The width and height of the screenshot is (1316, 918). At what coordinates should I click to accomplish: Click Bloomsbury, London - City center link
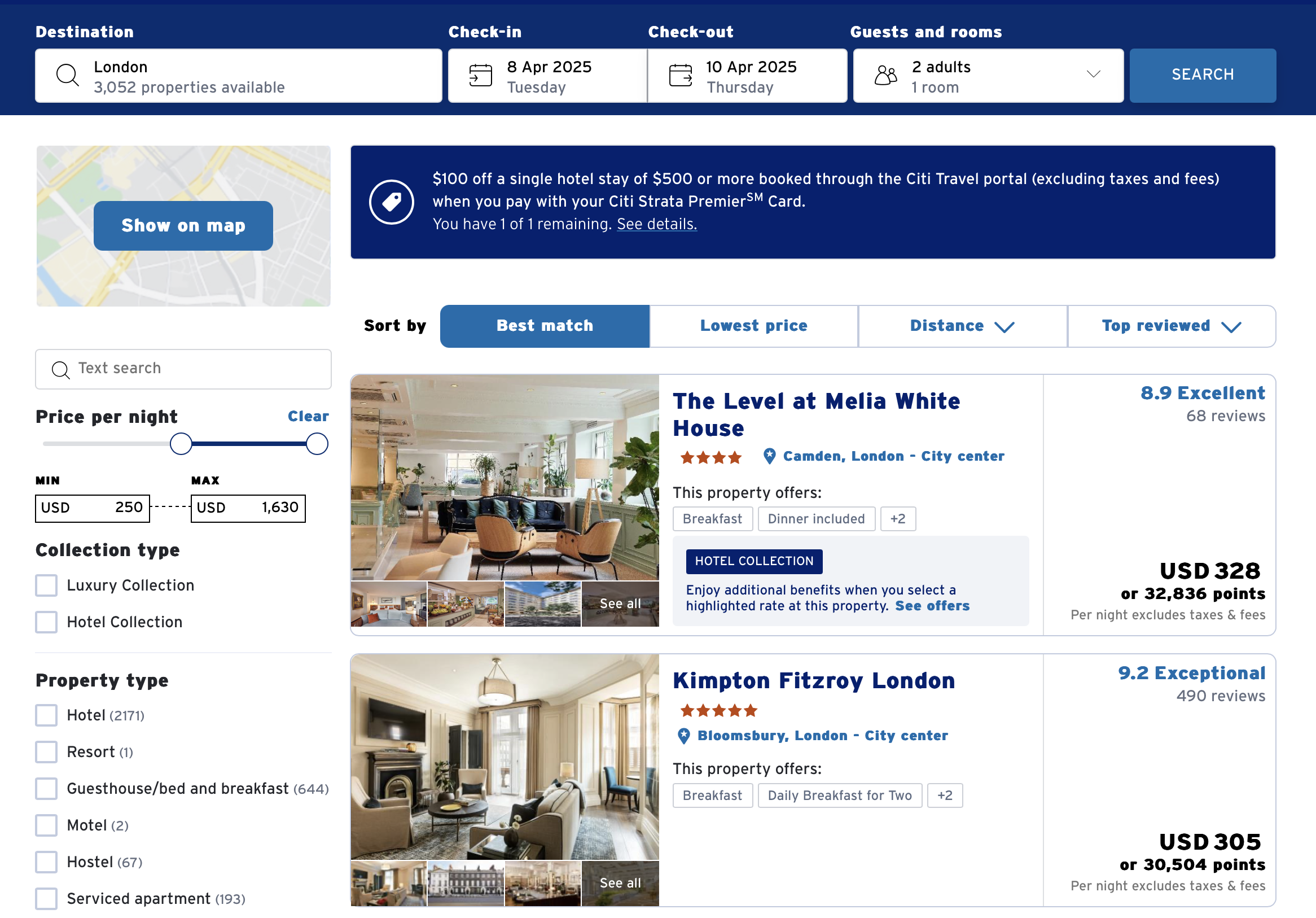[823, 736]
